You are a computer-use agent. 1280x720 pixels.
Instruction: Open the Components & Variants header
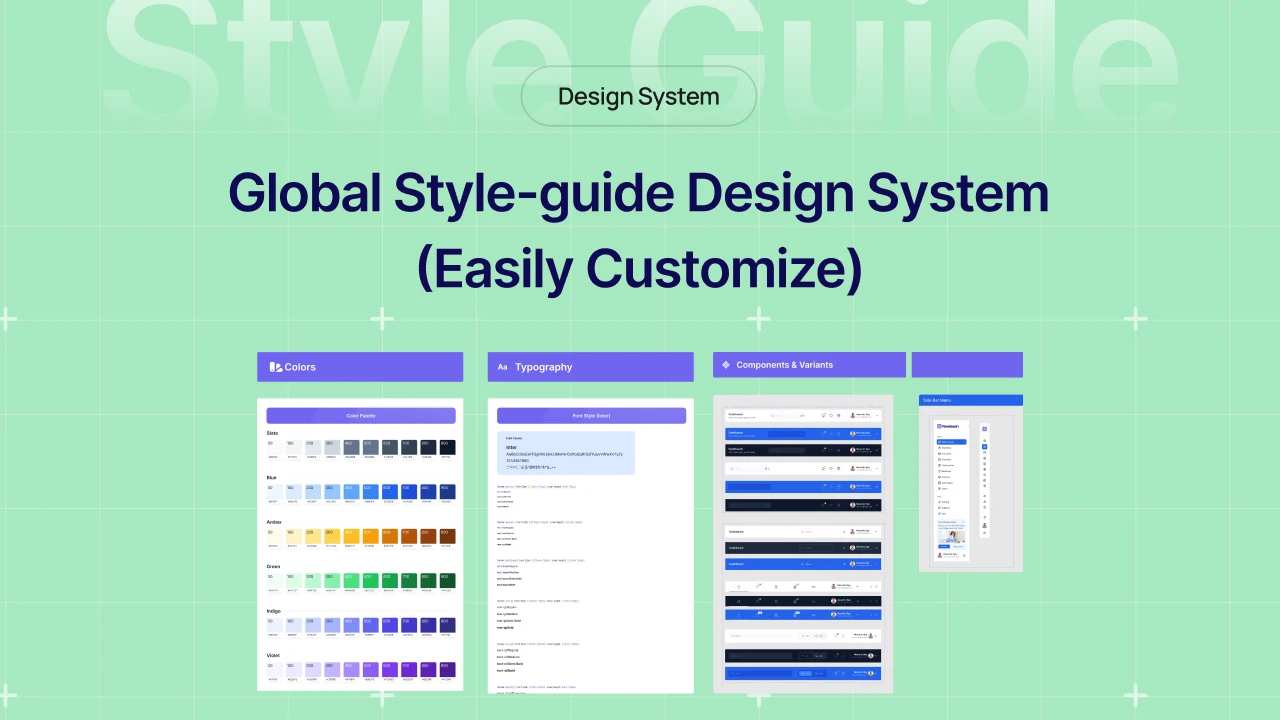pyautogui.click(x=809, y=365)
